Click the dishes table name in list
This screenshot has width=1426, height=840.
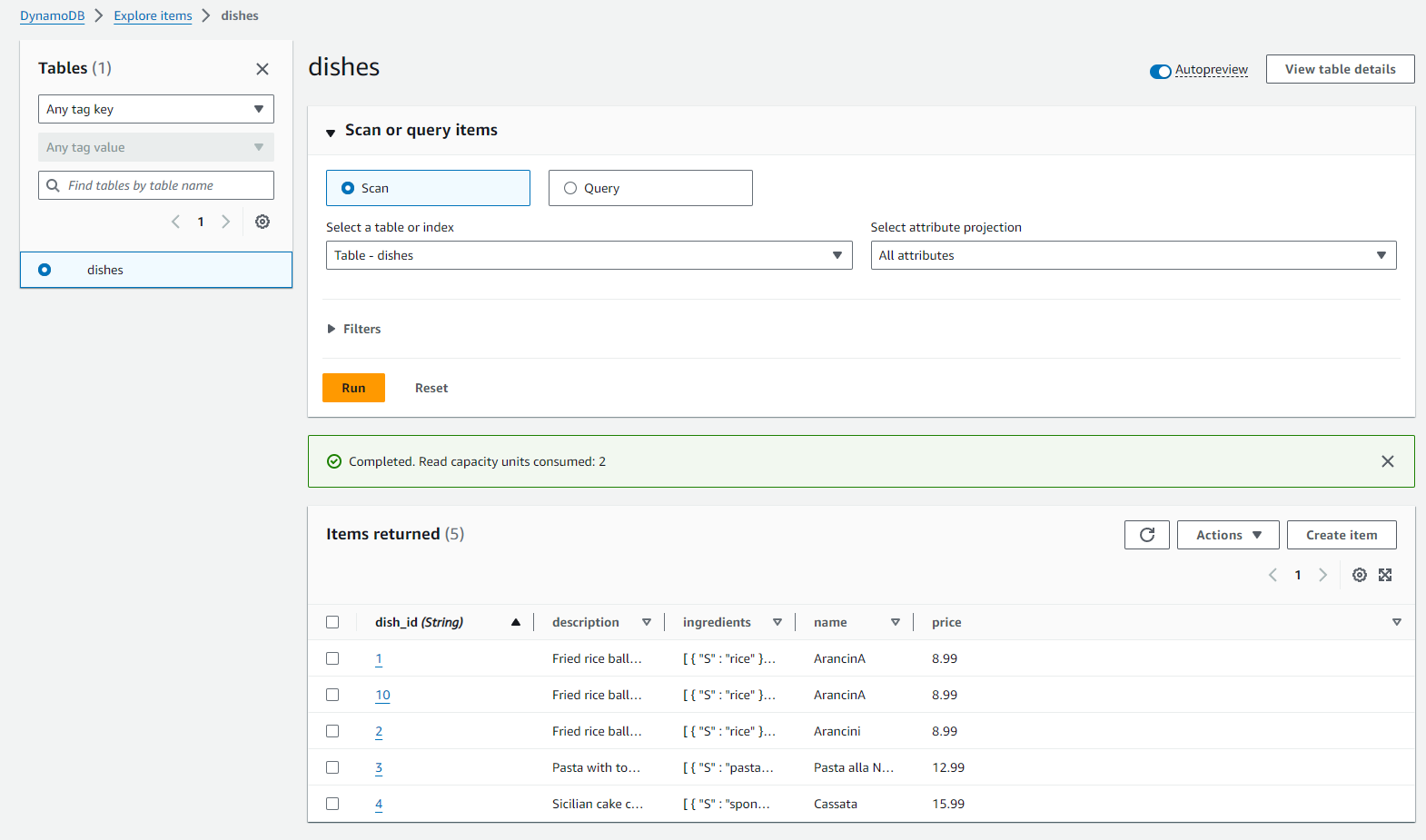tap(105, 270)
